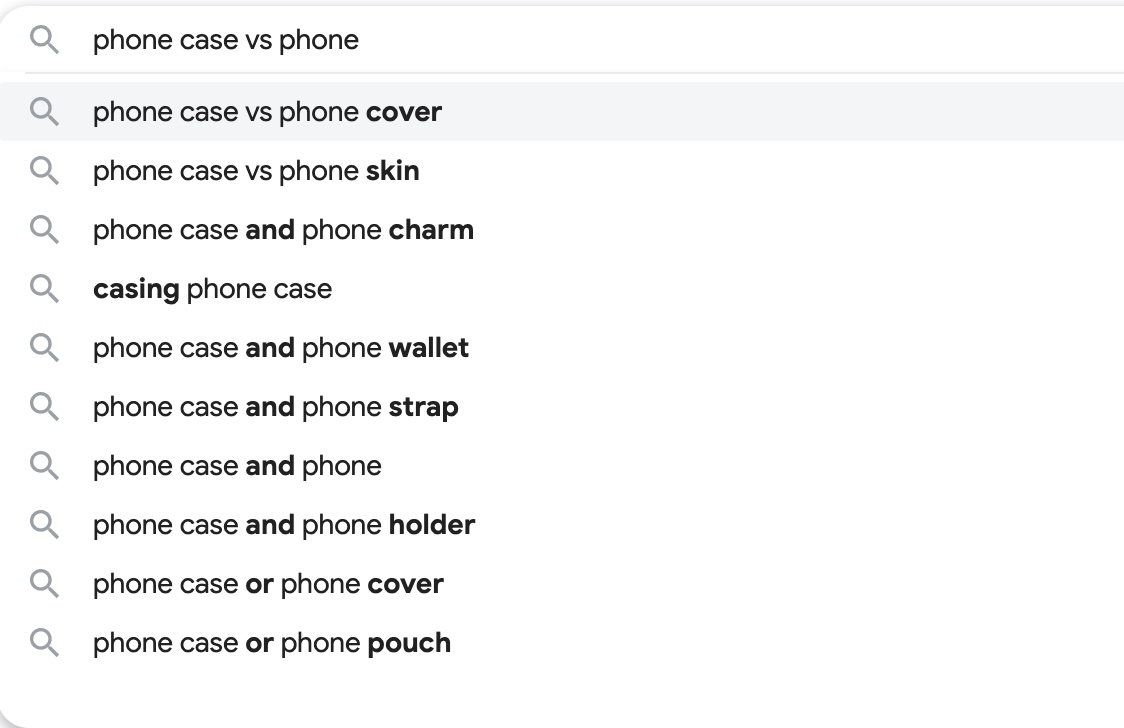1124x728 pixels.
Task: Click search icon beside "phone strap" suggestion
Action: click(x=44, y=407)
